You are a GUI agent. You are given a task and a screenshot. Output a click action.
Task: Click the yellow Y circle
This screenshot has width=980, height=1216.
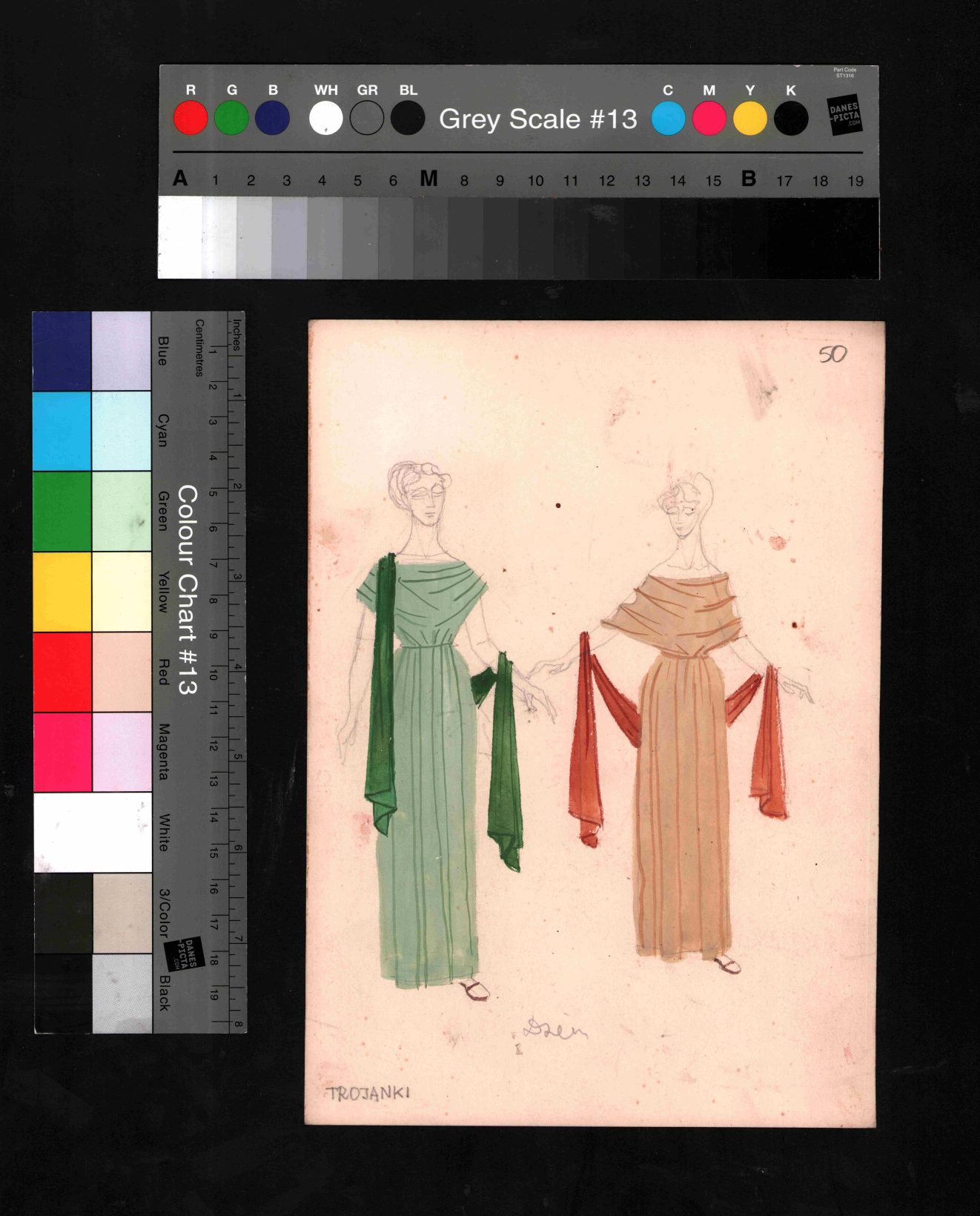click(x=749, y=119)
